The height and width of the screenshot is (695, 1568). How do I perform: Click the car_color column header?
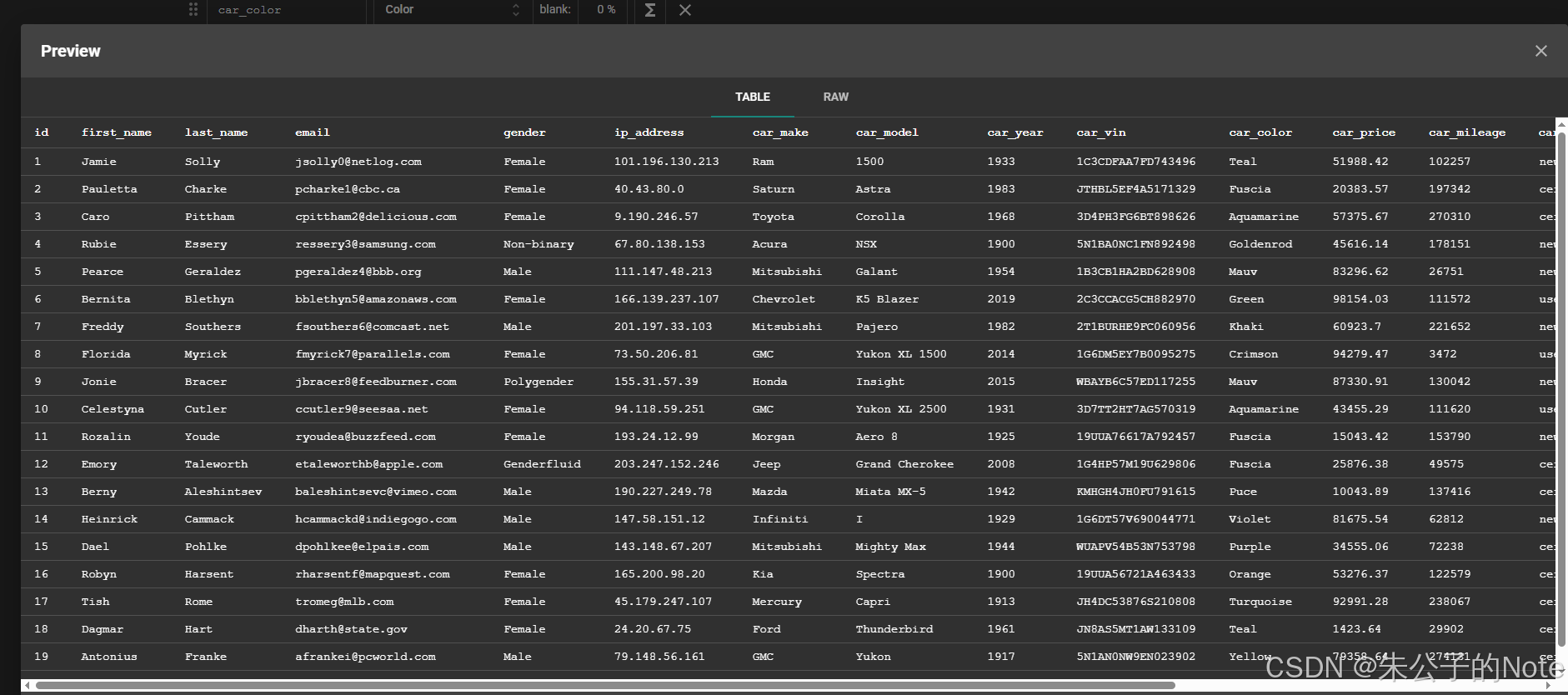[x=1260, y=132]
